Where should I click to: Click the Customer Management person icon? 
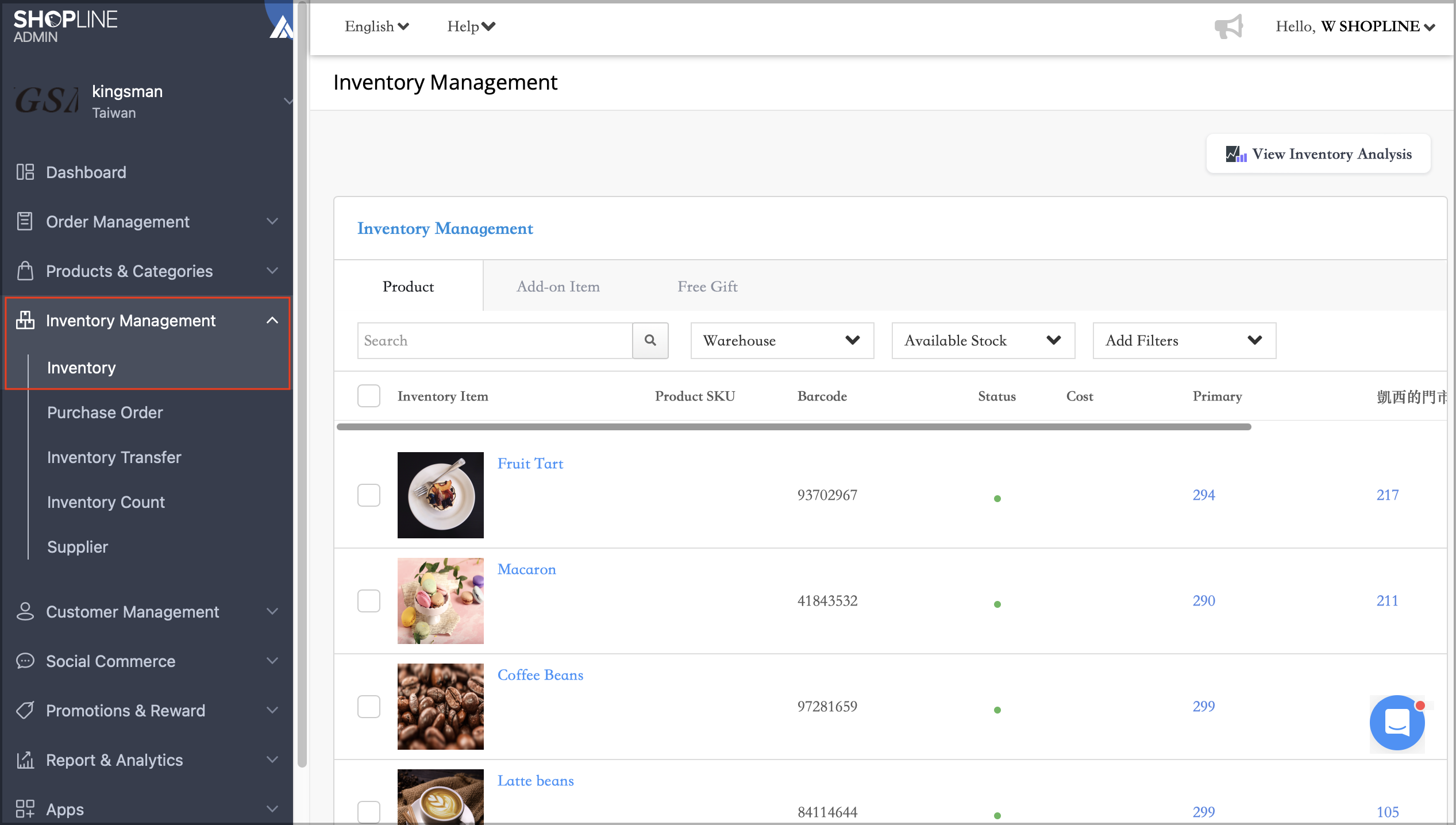[x=25, y=611]
